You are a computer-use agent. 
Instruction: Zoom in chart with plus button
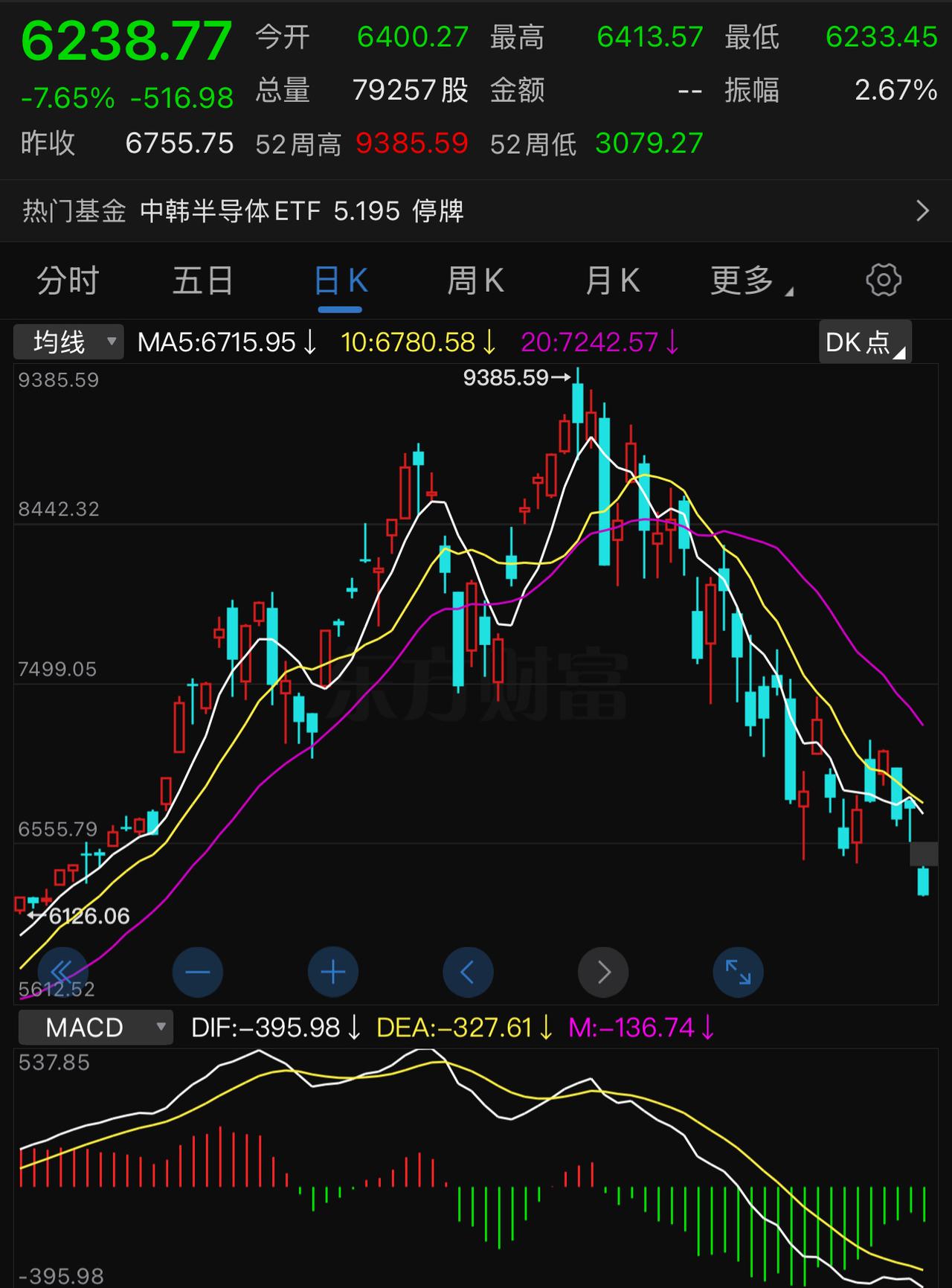click(333, 972)
